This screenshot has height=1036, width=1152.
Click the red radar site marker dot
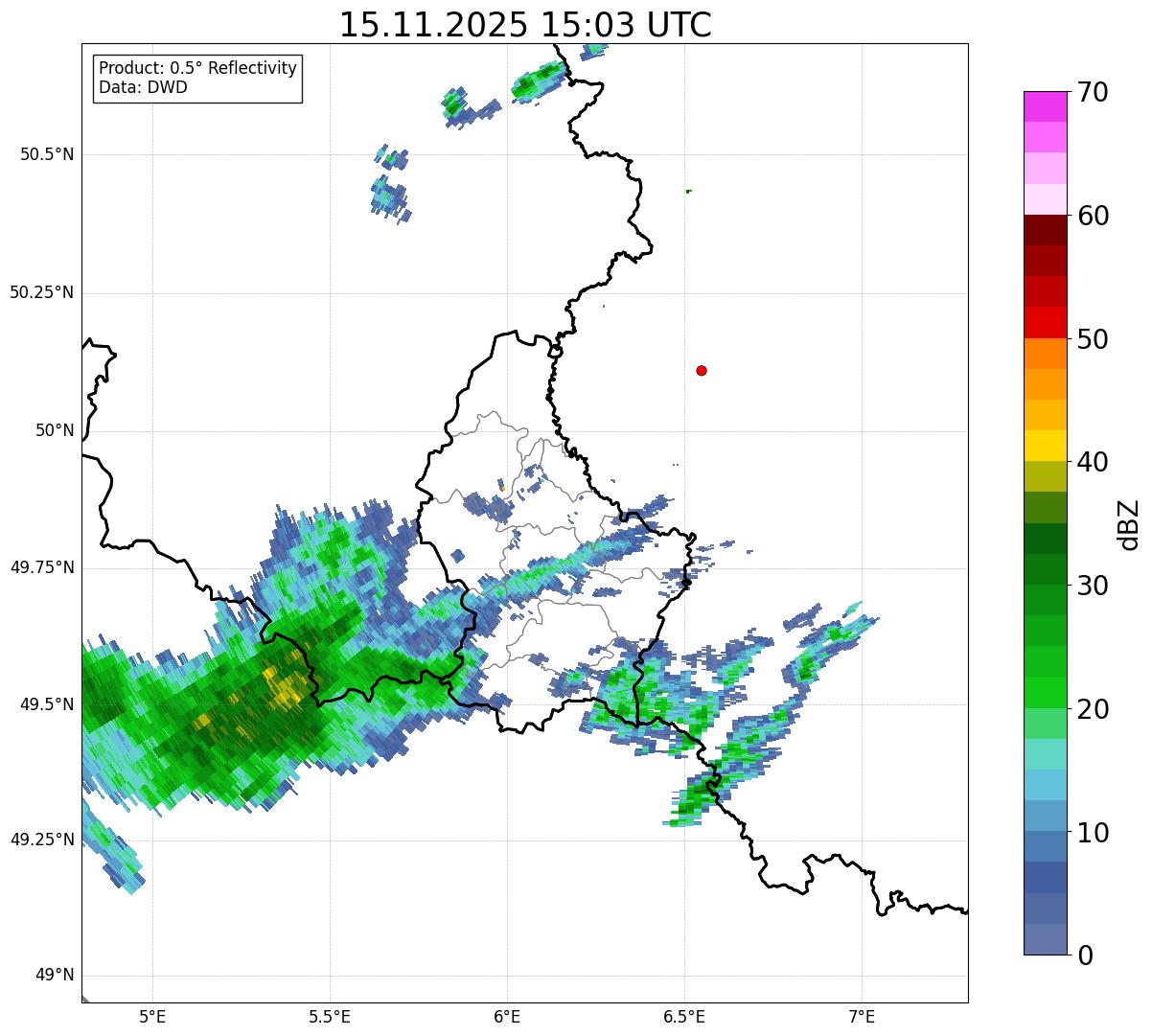coord(702,370)
